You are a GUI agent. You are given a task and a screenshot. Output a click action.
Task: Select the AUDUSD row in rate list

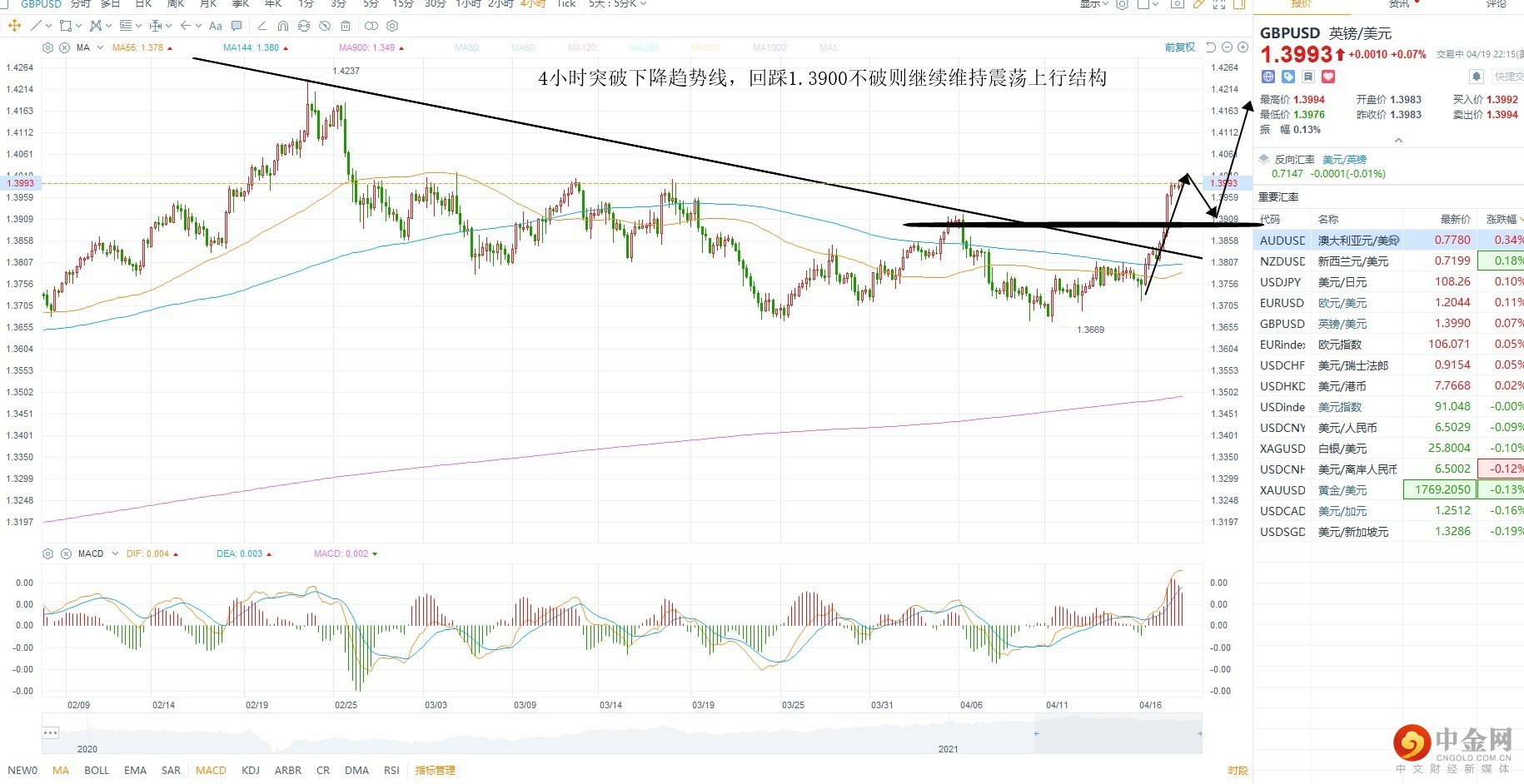1388,241
